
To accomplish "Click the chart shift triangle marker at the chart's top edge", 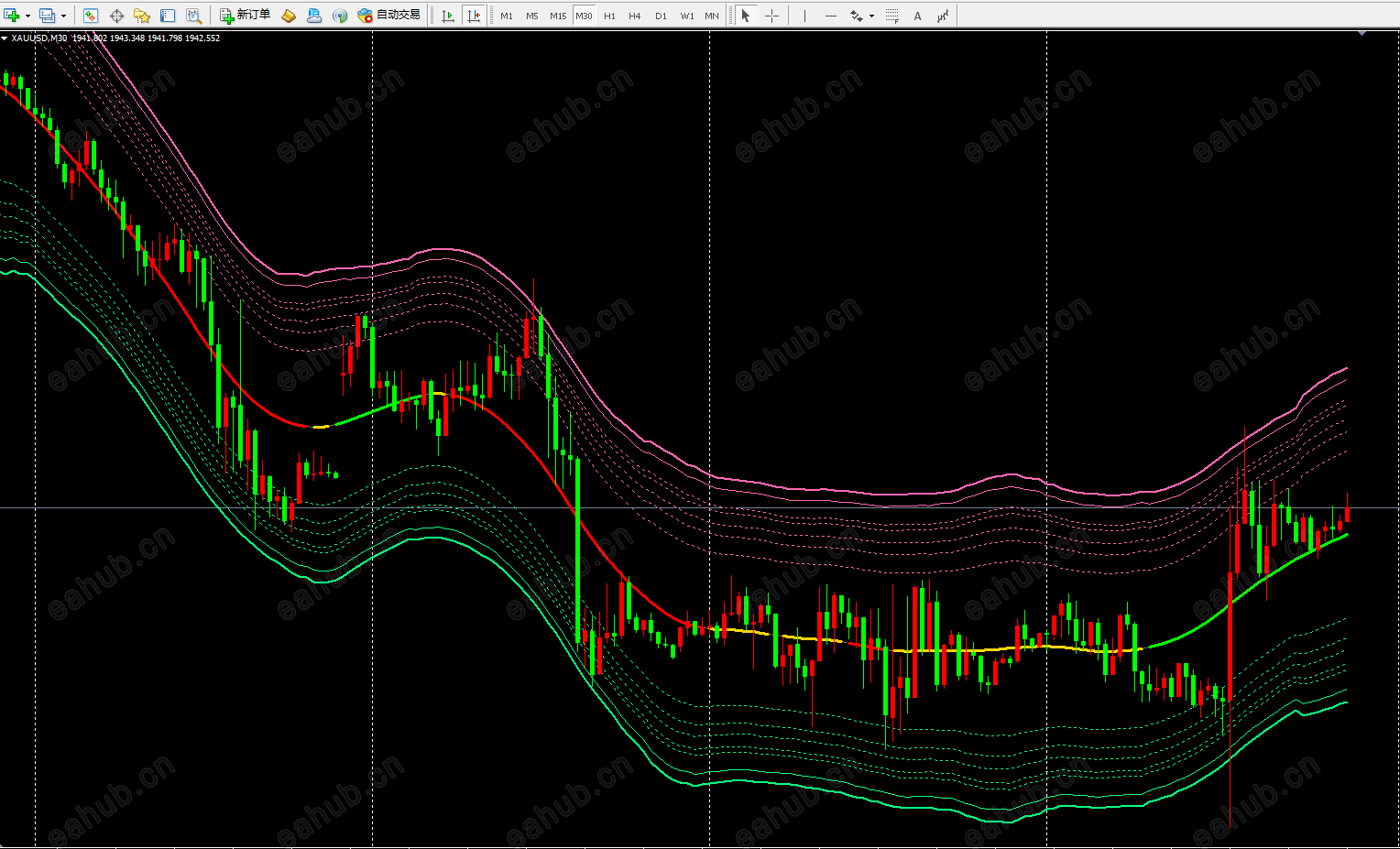I will click(x=1362, y=34).
